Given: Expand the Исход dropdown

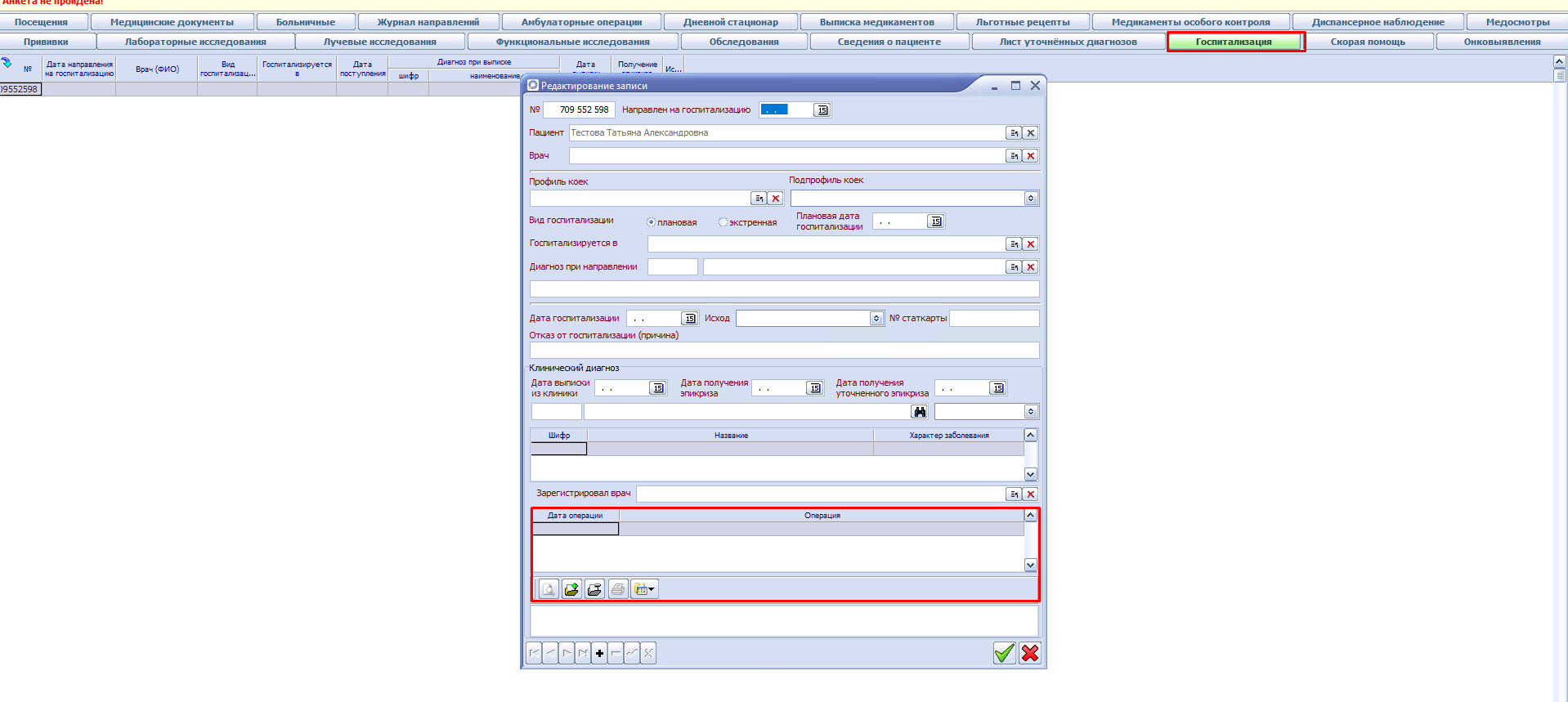Looking at the screenshot, I should (x=876, y=319).
